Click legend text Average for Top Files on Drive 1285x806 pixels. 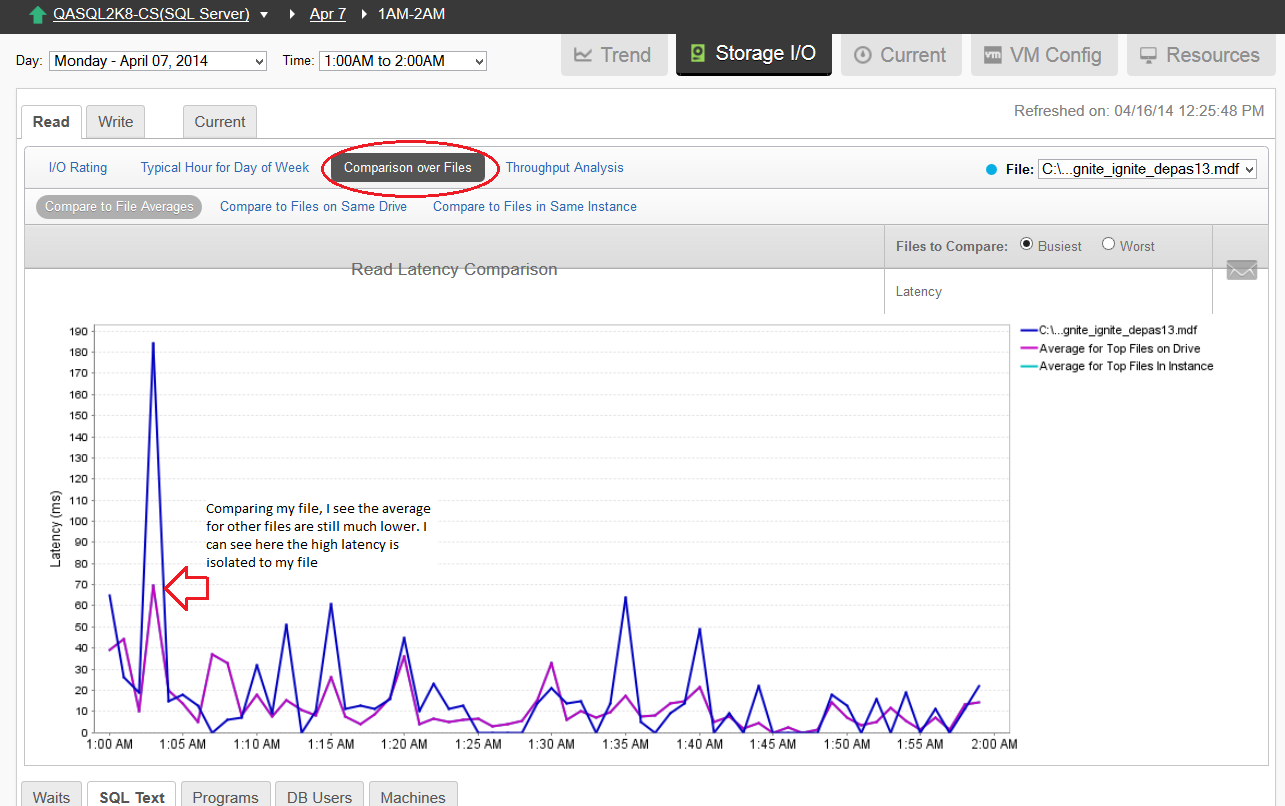[1120, 349]
